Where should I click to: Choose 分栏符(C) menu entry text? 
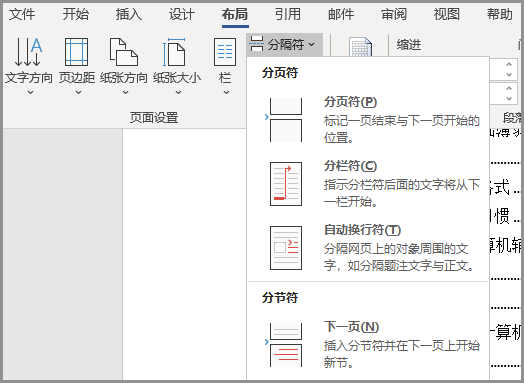(350, 166)
